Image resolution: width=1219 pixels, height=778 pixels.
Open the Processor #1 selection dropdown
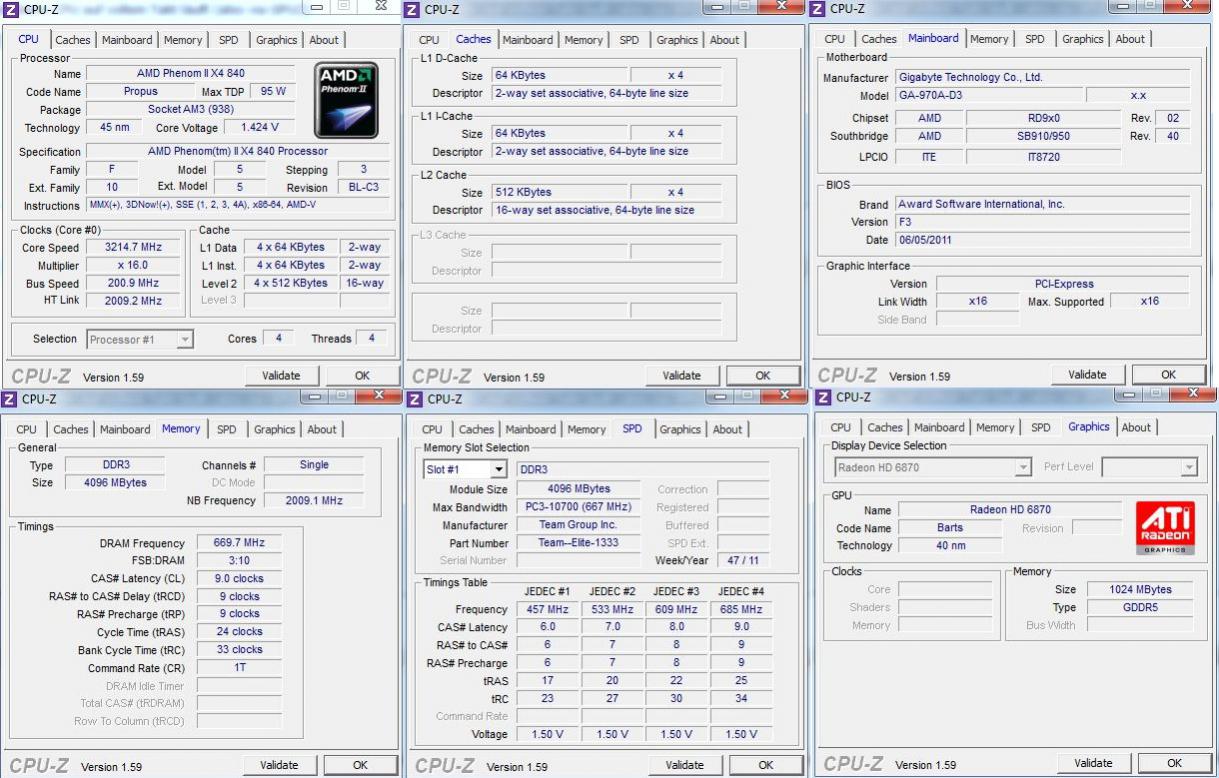tap(184, 340)
